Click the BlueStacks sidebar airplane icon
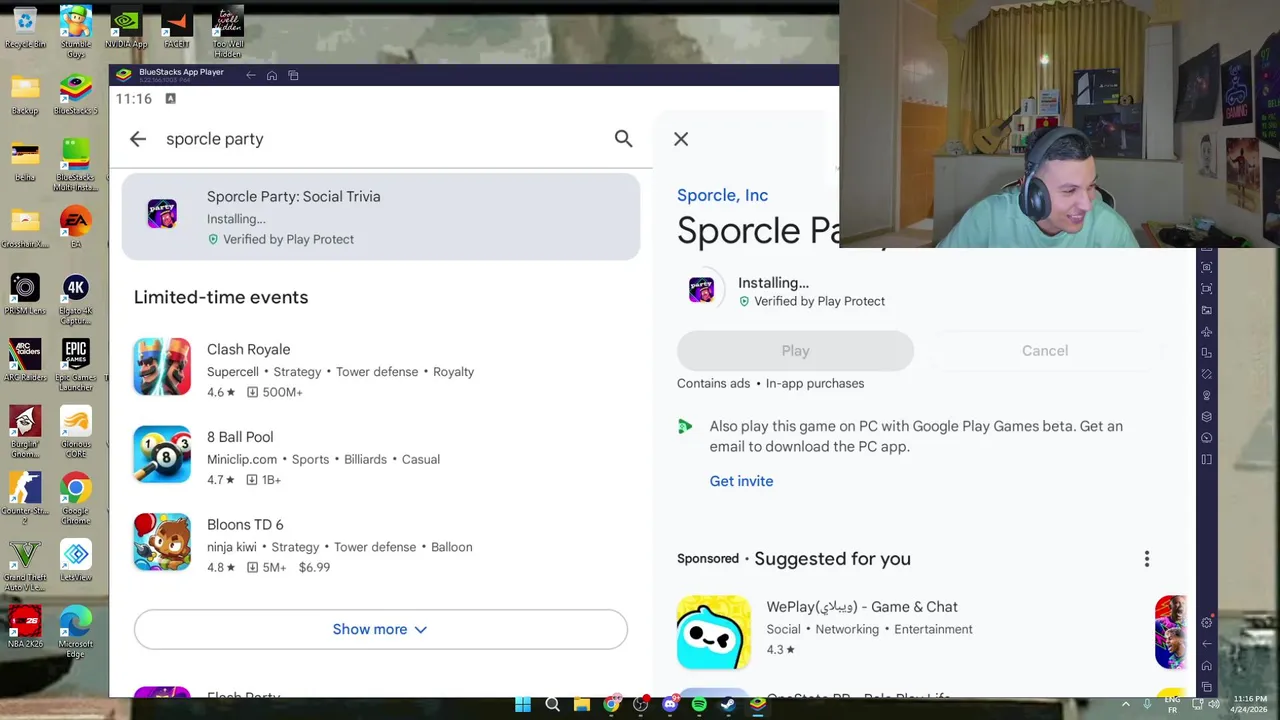The image size is (1280, 720). click(x=1207, y=332)
